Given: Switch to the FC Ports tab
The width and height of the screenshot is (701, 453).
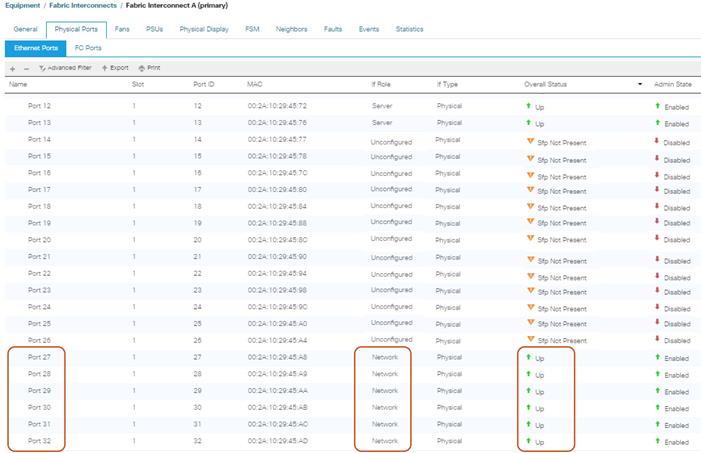Looking at the screenshot, I should click(88, 48).
